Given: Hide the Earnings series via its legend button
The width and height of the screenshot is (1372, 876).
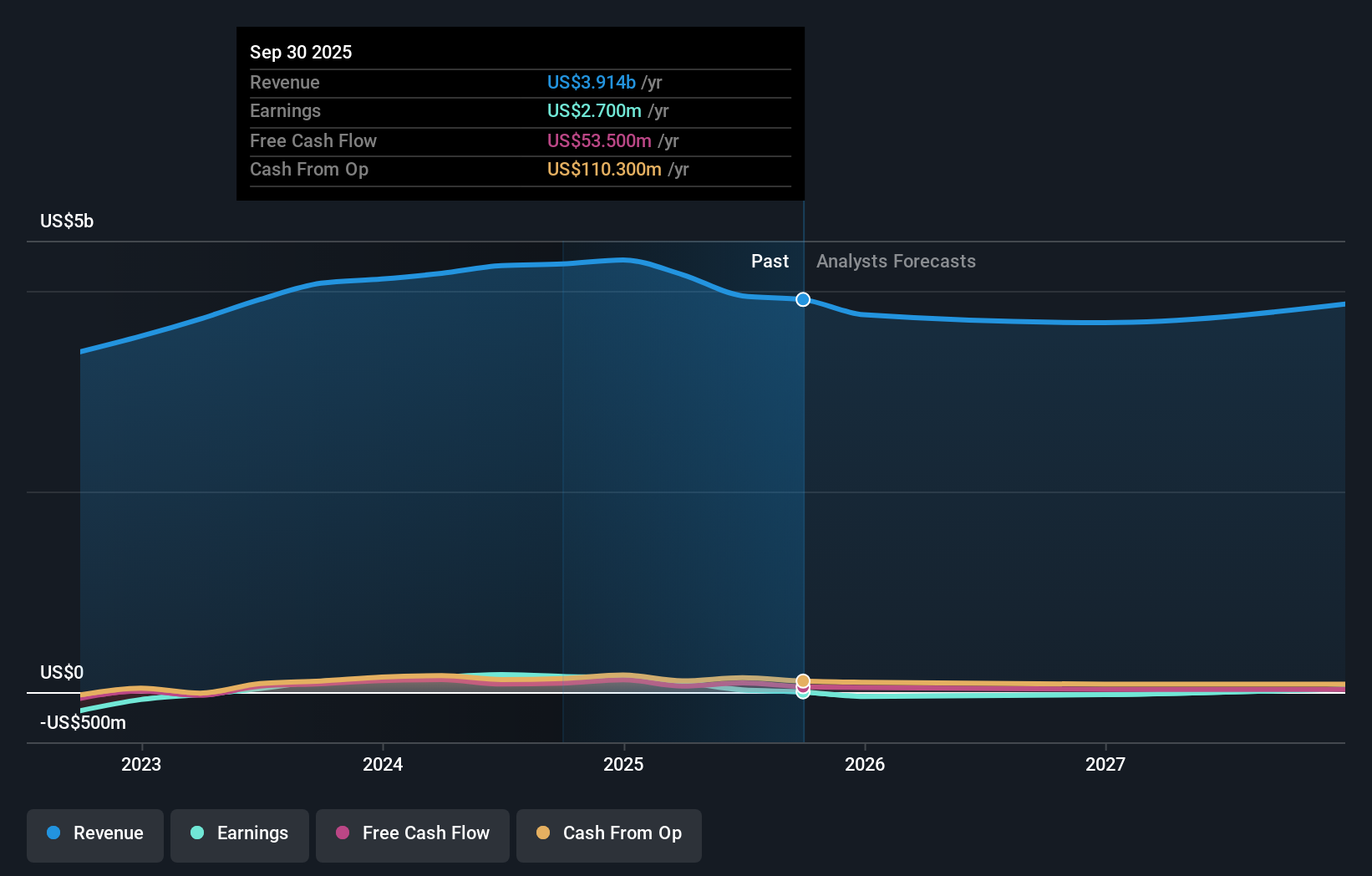Looking at the screenshot, I should point(240,834).
